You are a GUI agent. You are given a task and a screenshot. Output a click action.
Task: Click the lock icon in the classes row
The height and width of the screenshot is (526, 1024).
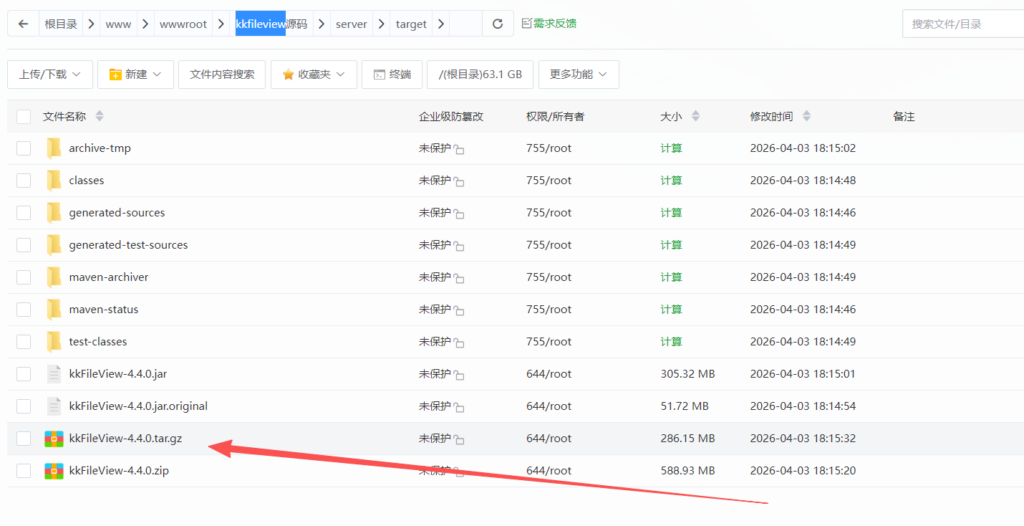[x=459, y=182]
